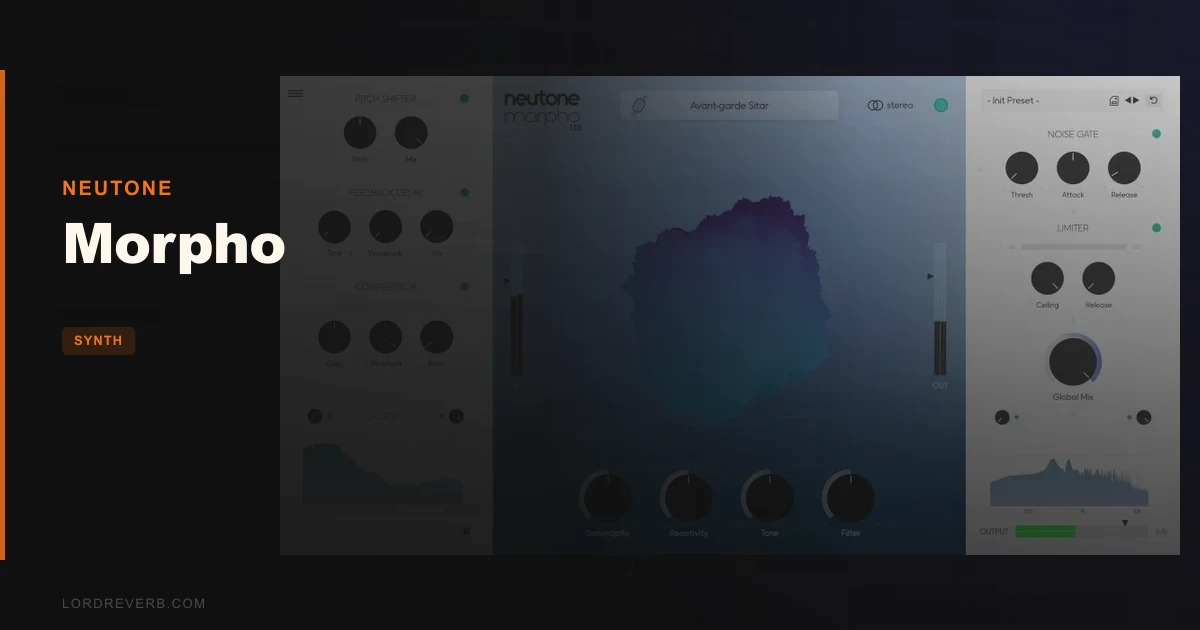The width and height of the screenshot is (1200, 630).
Task: Click the small left knob below Global Mix
Action: point(1002,417)
